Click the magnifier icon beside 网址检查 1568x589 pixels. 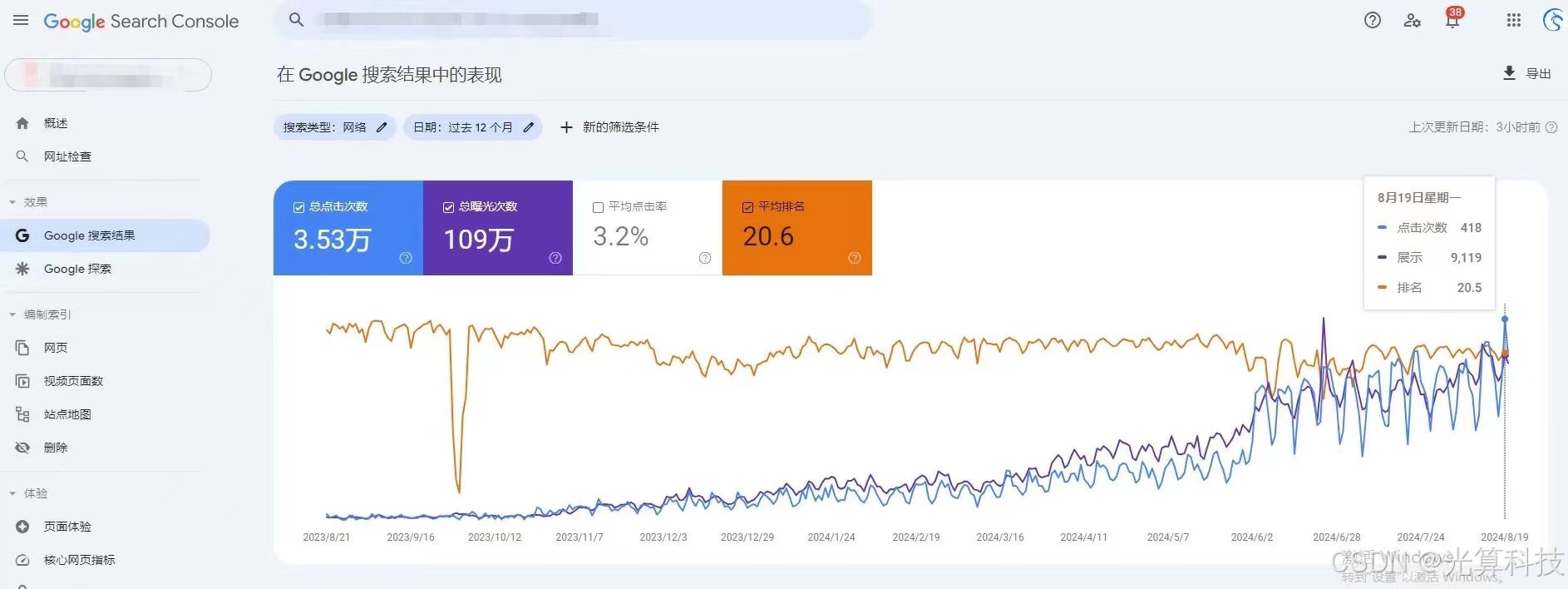click(x=22, y=156)
